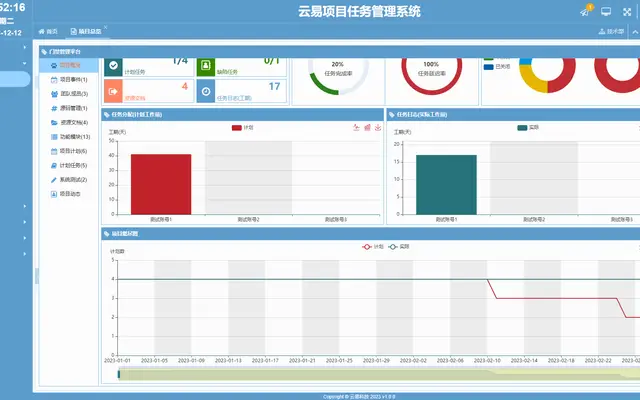Image resolution: width=640 pixels, height=400 pixels.
Task: Click the grid icon beside 功能模块
Action: pyautogui.click(x=54, y=137)
